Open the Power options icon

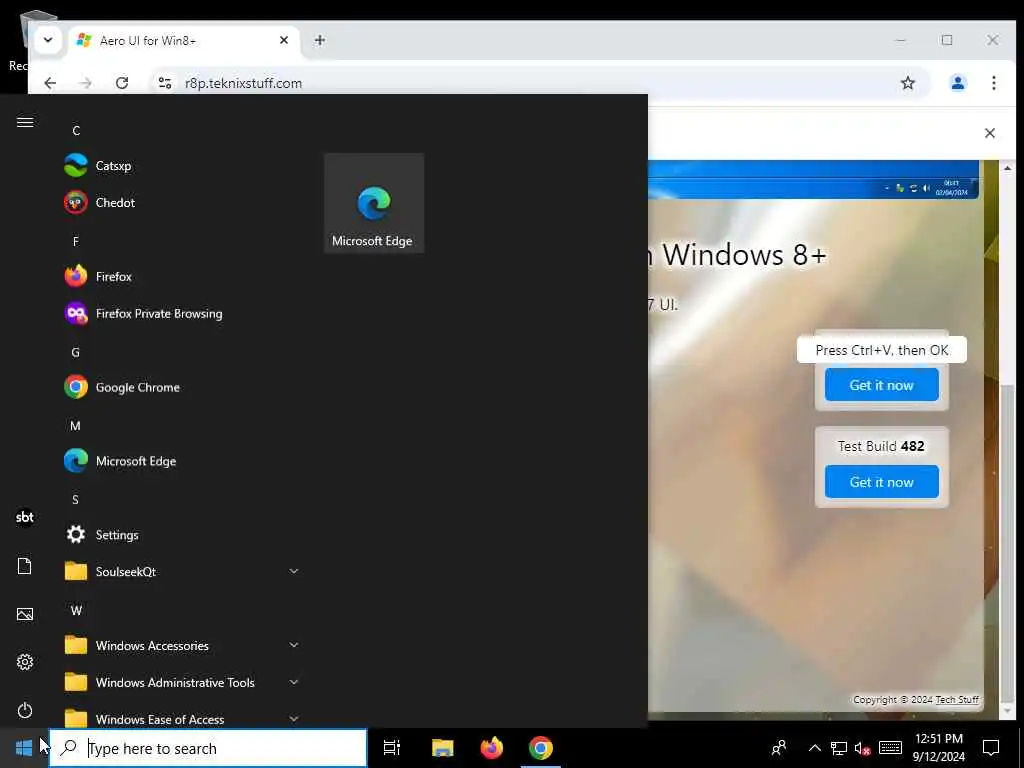click(25, 710)
